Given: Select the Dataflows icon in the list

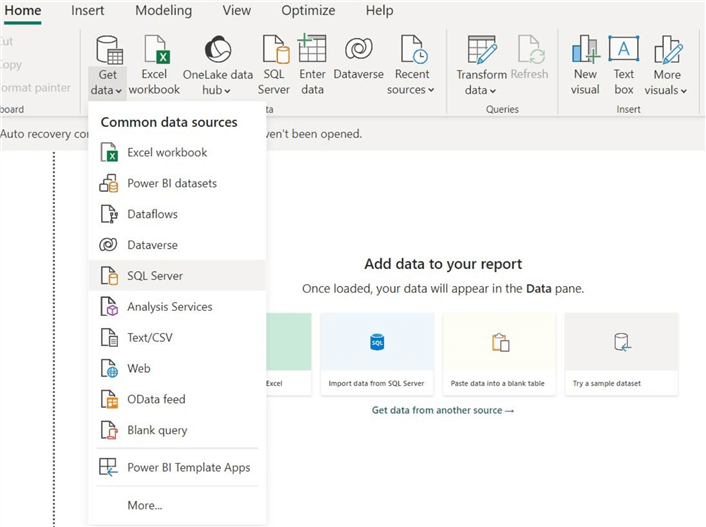Looking at the screenshot, I should 109,214.
